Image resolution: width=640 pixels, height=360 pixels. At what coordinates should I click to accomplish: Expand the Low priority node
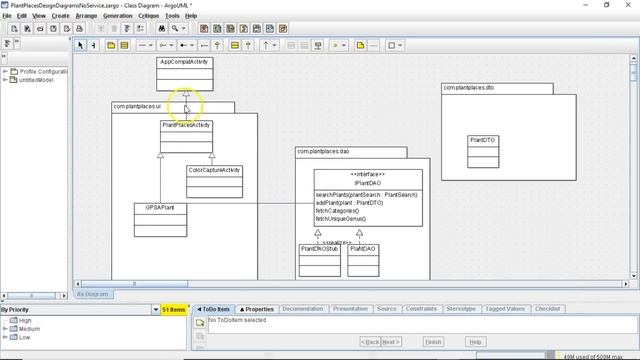5,337
